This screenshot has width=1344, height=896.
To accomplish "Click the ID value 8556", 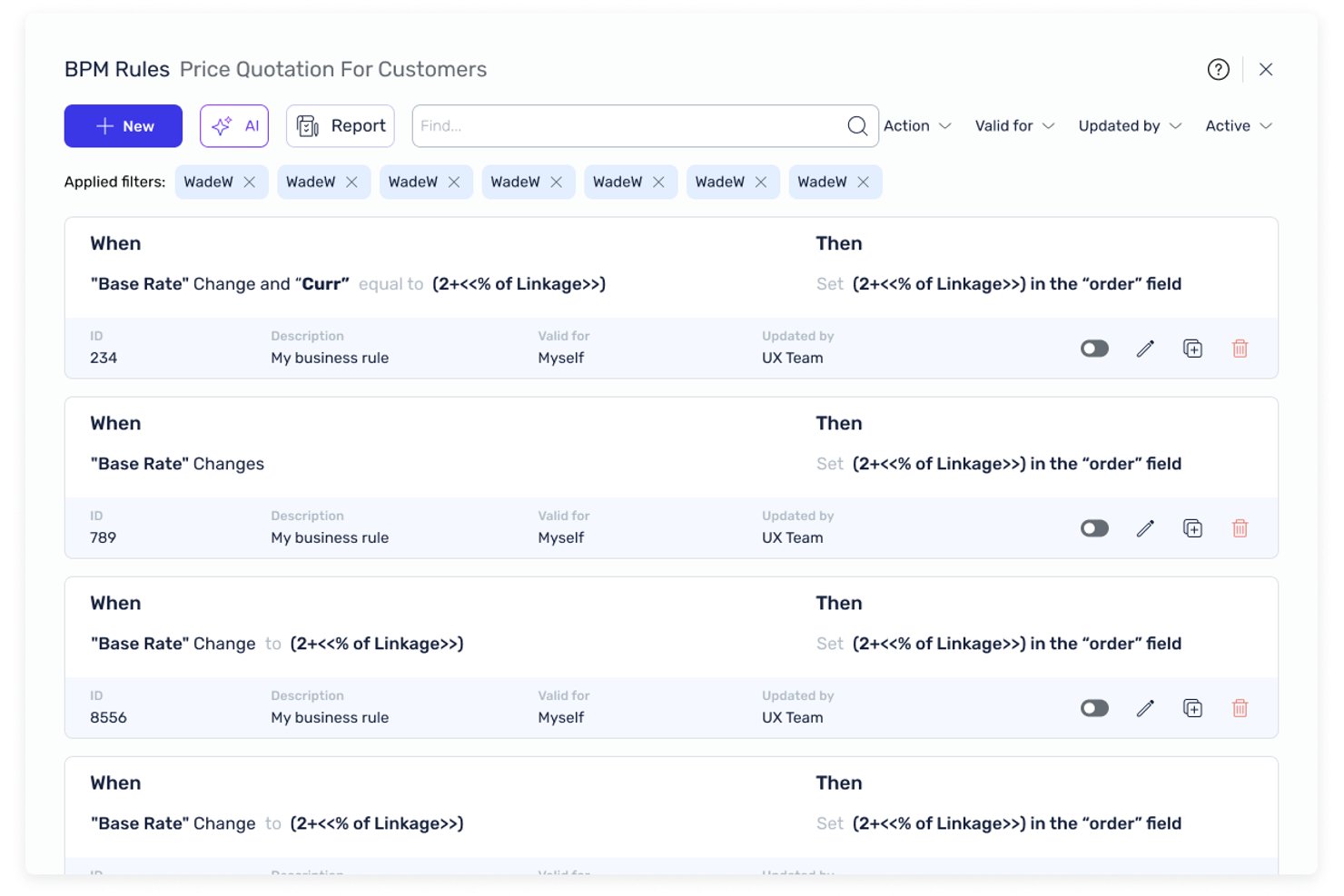I will point(108,717).
